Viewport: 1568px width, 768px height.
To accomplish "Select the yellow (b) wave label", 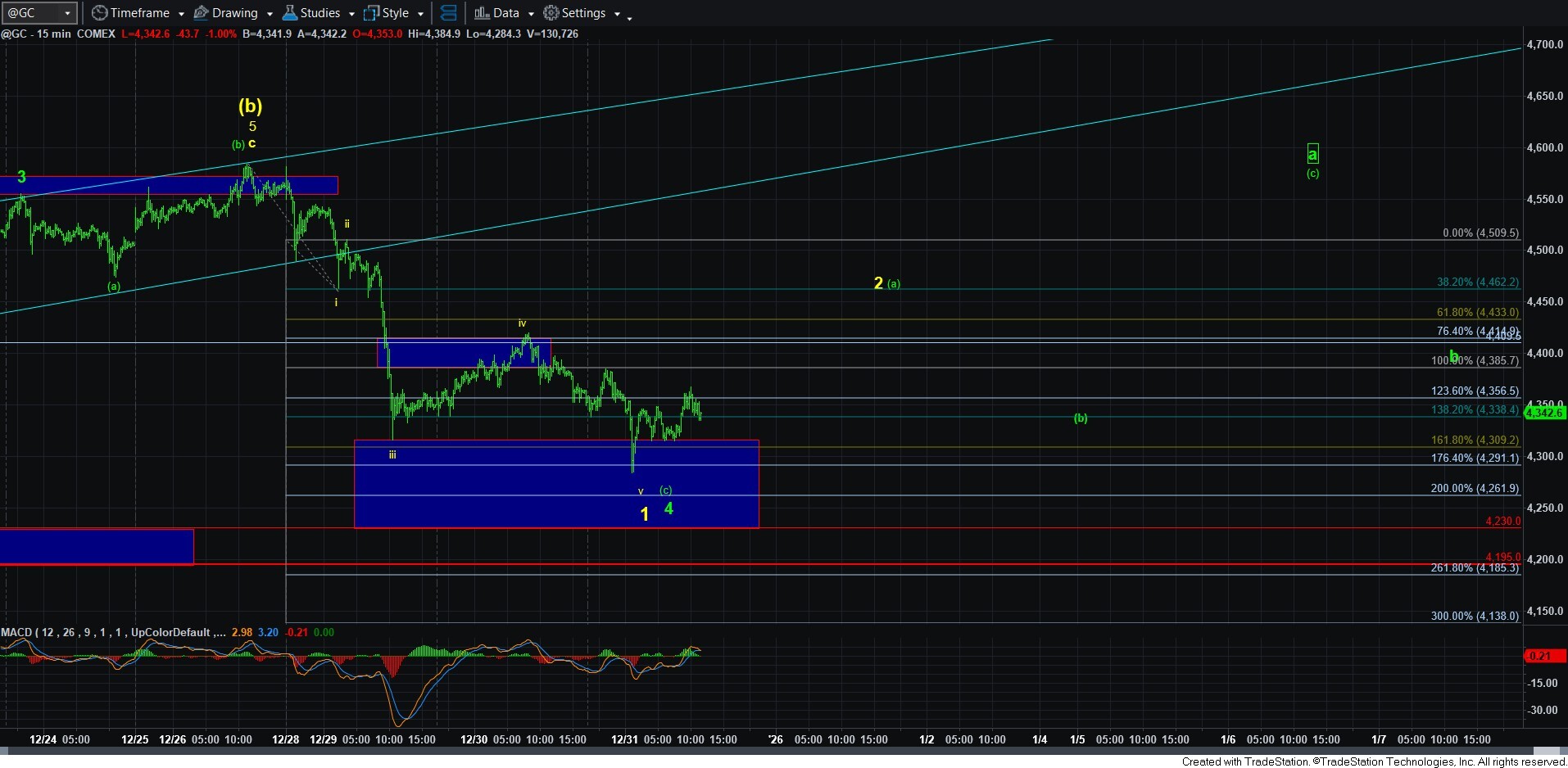I will (250, 106).
